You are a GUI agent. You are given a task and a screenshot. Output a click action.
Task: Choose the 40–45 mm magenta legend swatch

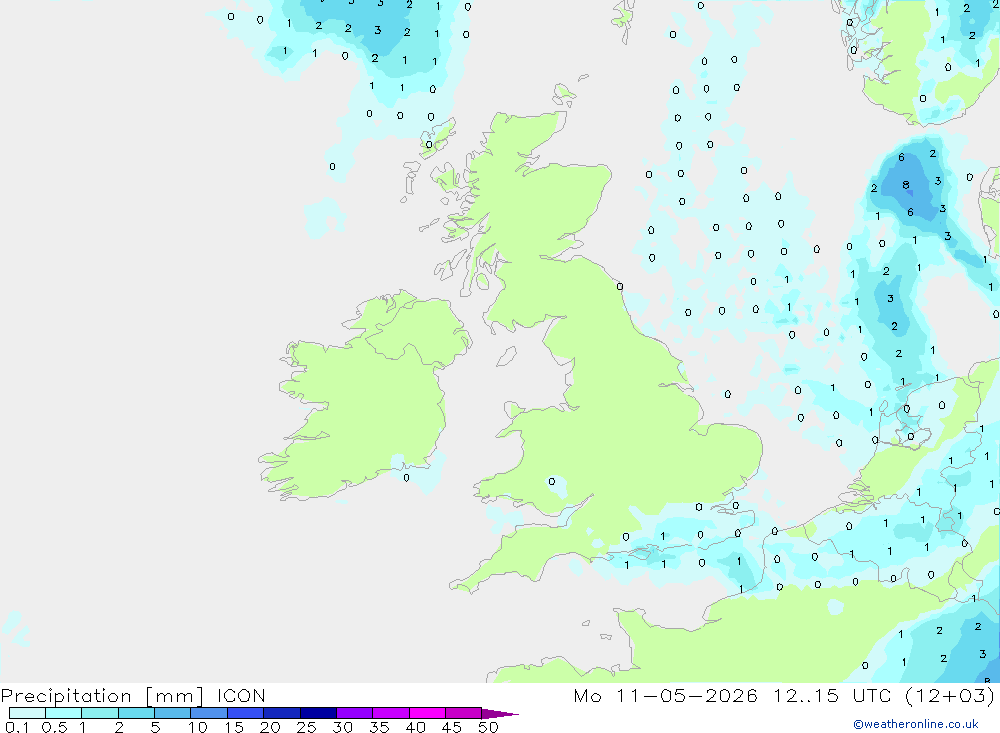427,713
